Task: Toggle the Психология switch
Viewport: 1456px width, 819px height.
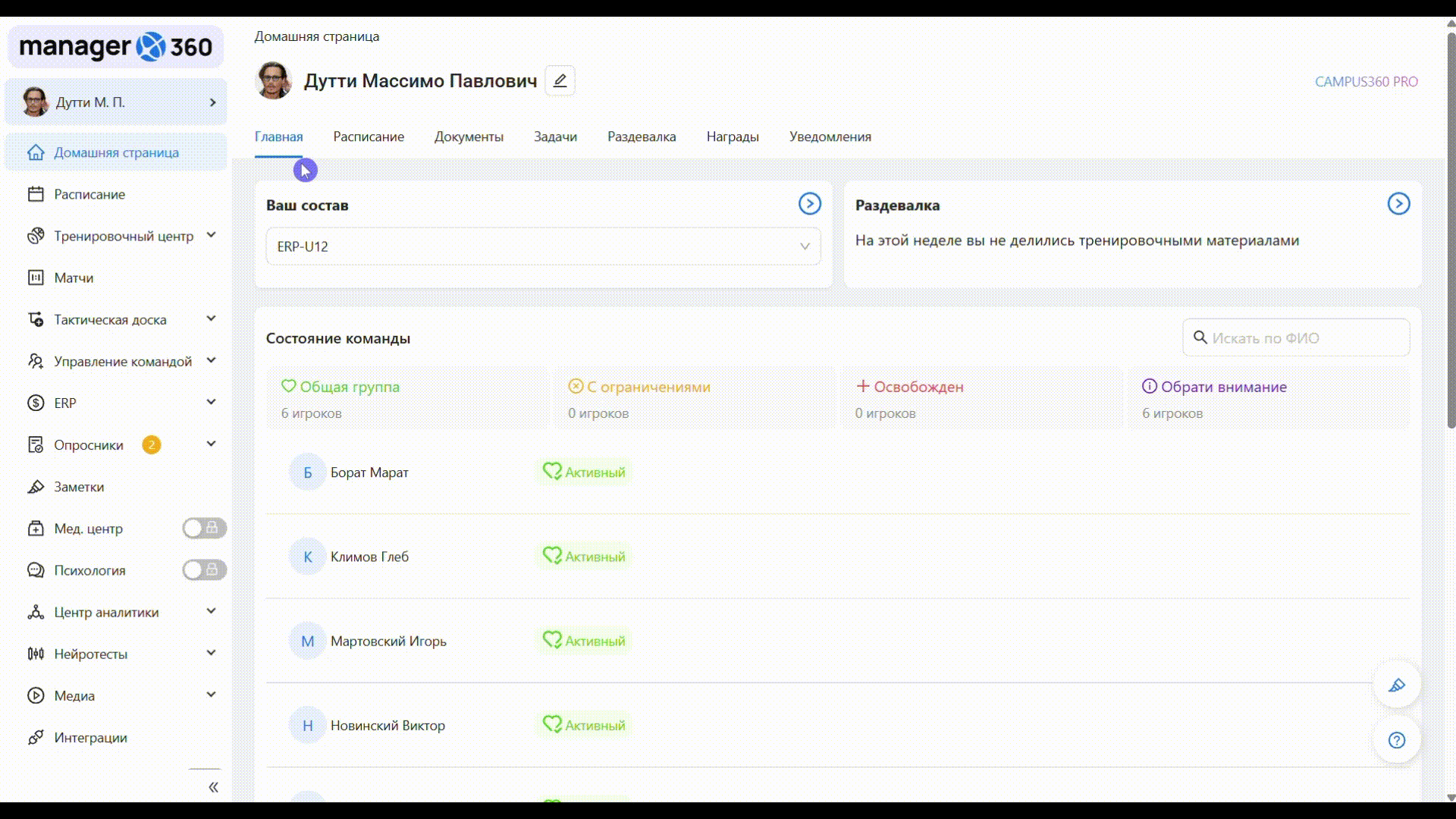Action: 204,570
